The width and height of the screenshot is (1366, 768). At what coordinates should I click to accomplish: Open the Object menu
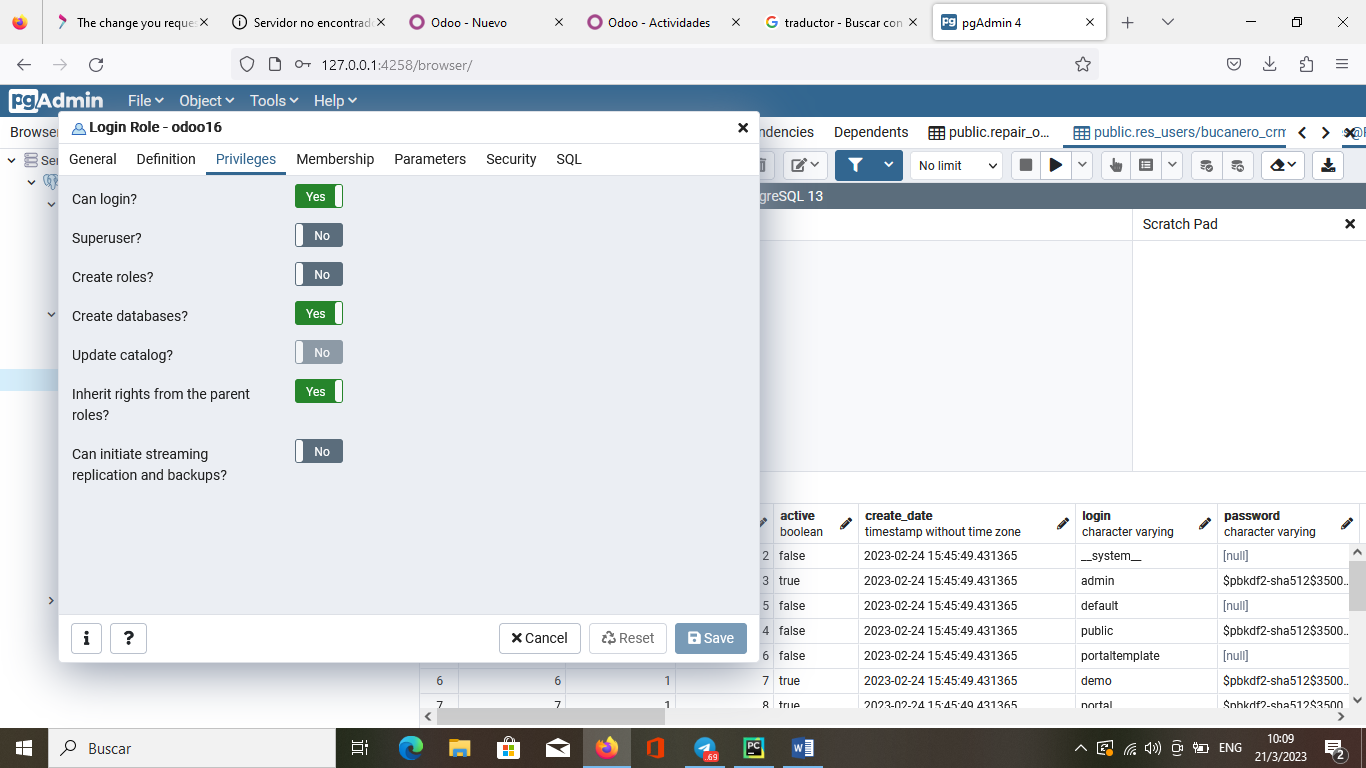206,101
